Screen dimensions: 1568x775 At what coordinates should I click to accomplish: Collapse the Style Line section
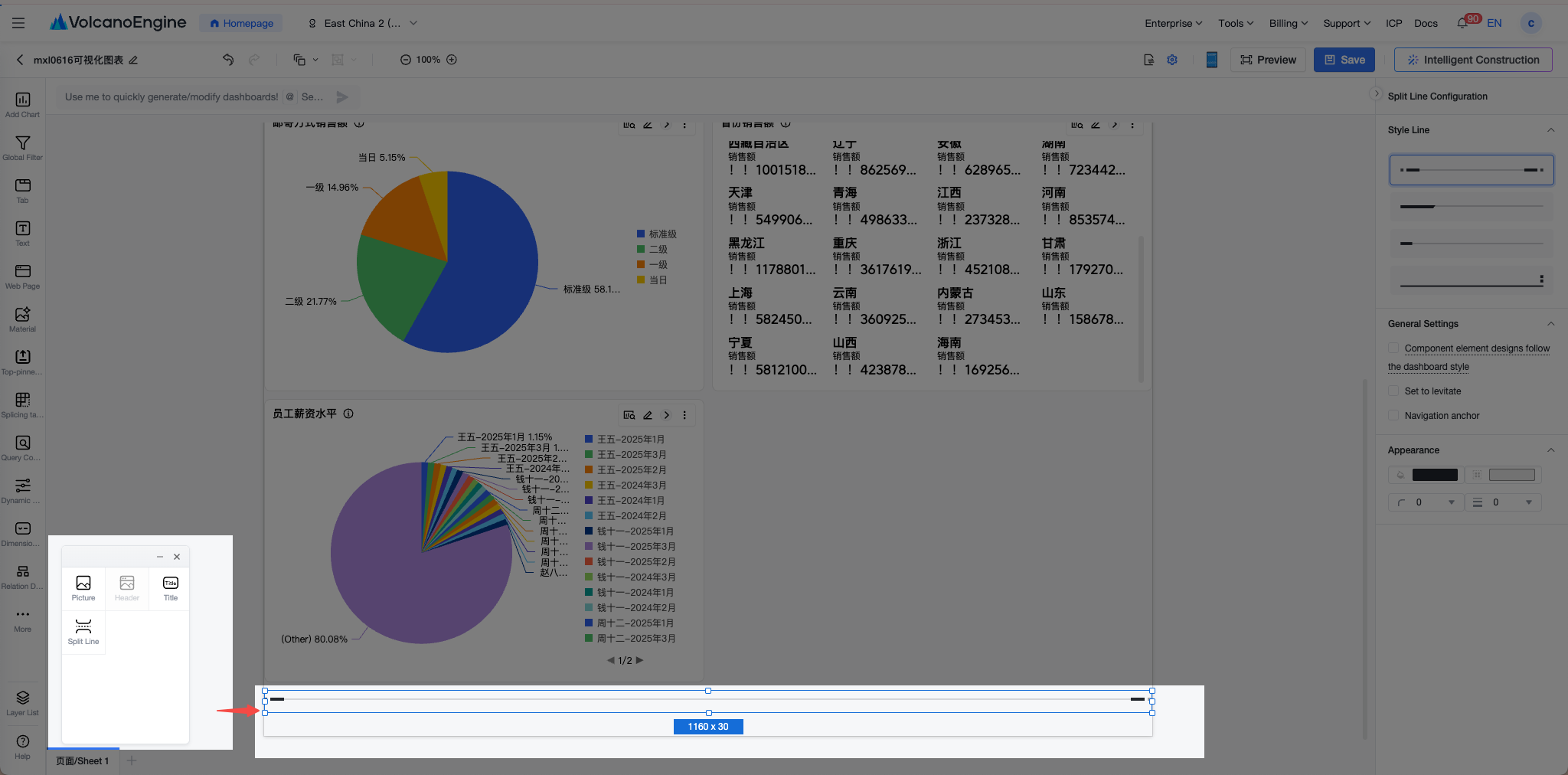[1550, 130]
